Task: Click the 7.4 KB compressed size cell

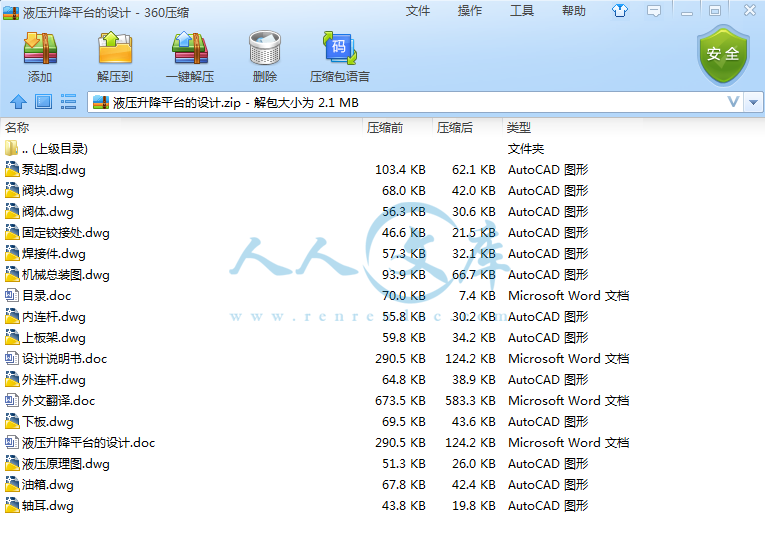Action: coord(477,296)
